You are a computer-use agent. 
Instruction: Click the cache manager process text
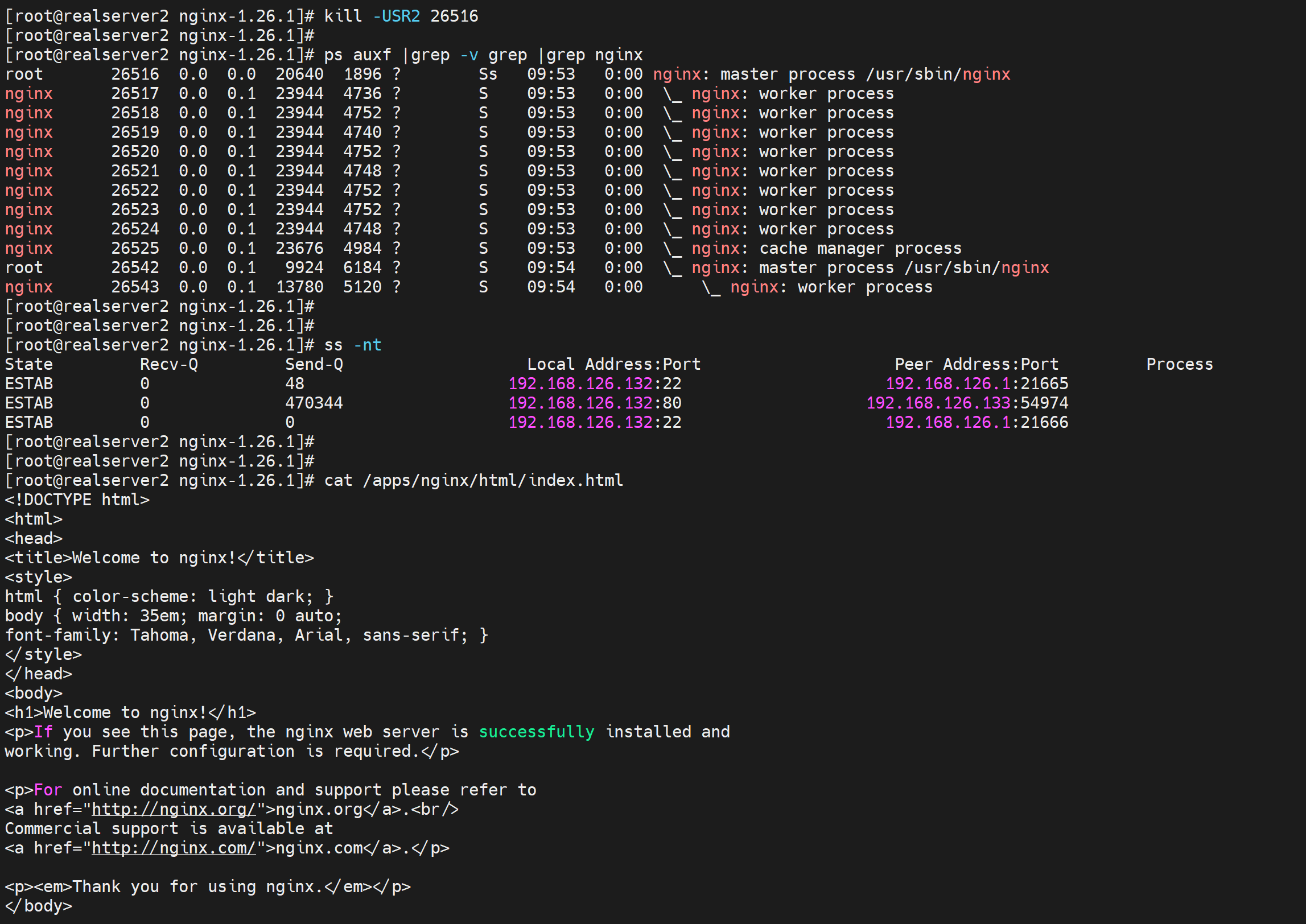point(860,248)
